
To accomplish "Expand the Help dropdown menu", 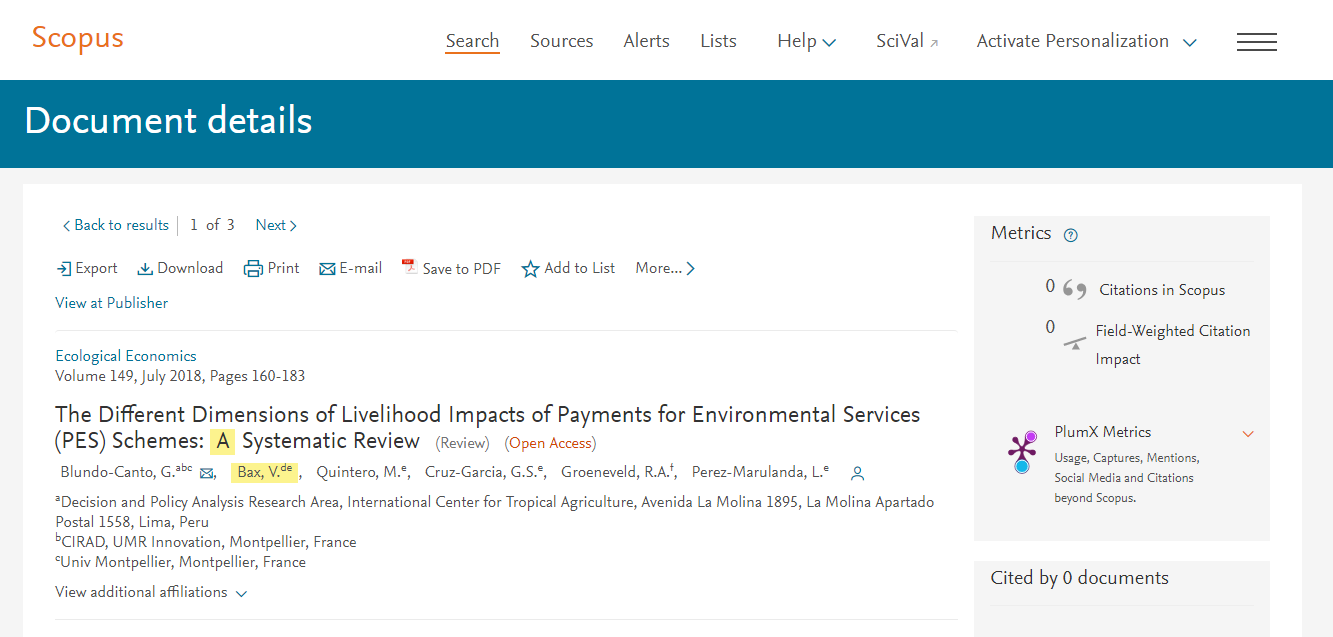I will tap(806, 41).
